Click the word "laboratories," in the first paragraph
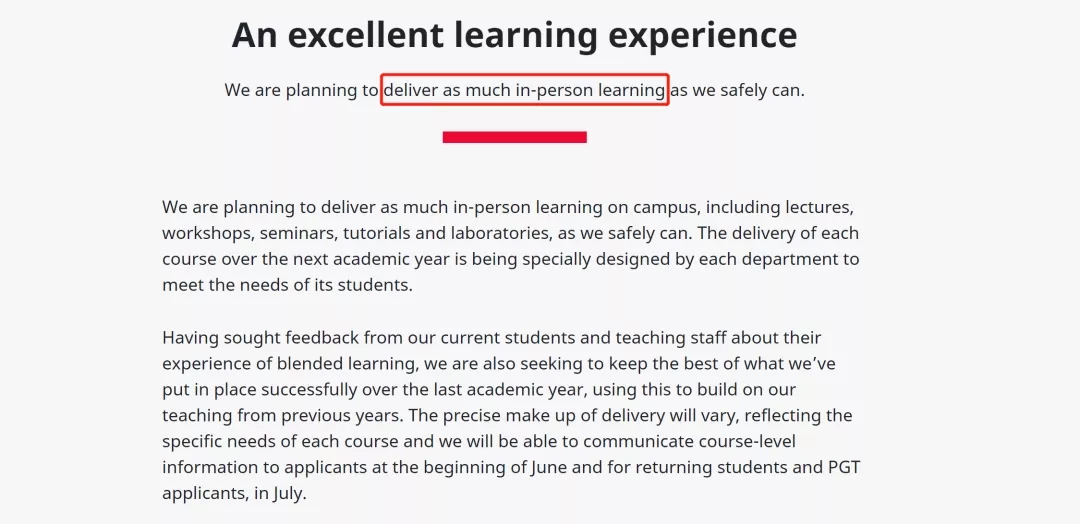Viewport: 1080px width, 524px height. [x=501, y=233]
